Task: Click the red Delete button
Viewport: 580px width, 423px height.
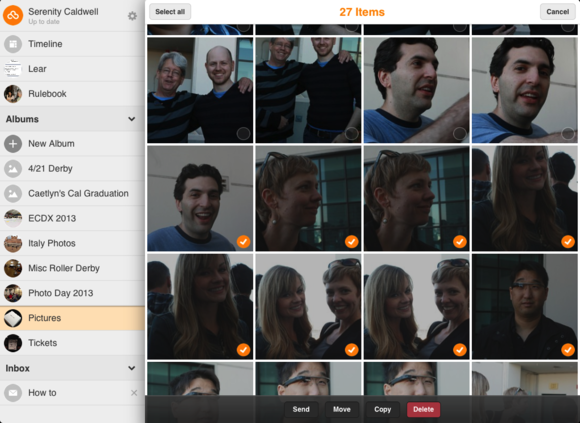Action: pos(424,409)
